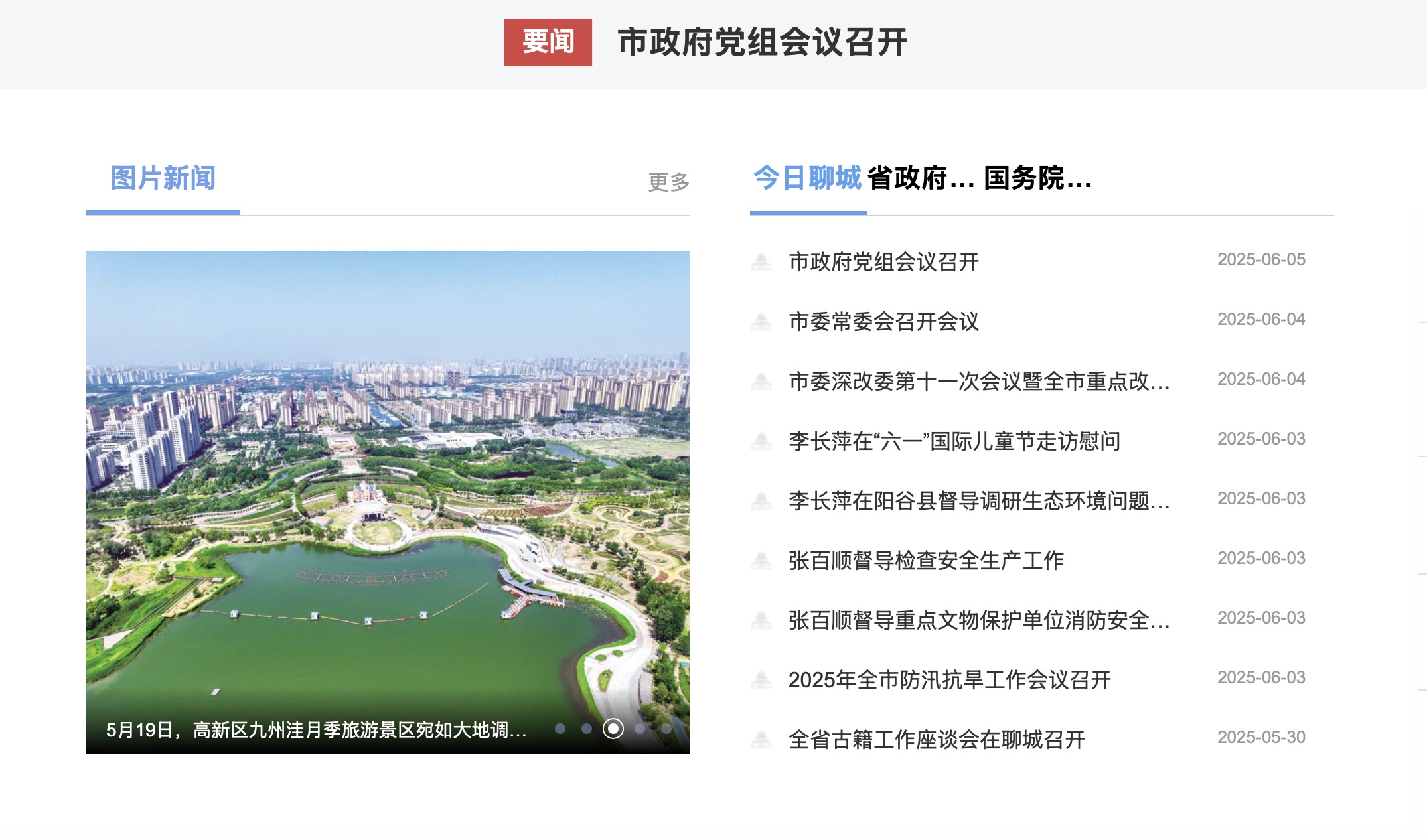Image resolution: width=1427 pixels, height=840 pixels.
Task: Go to fourth carousel slide dot
Action: tap(640, 729)
